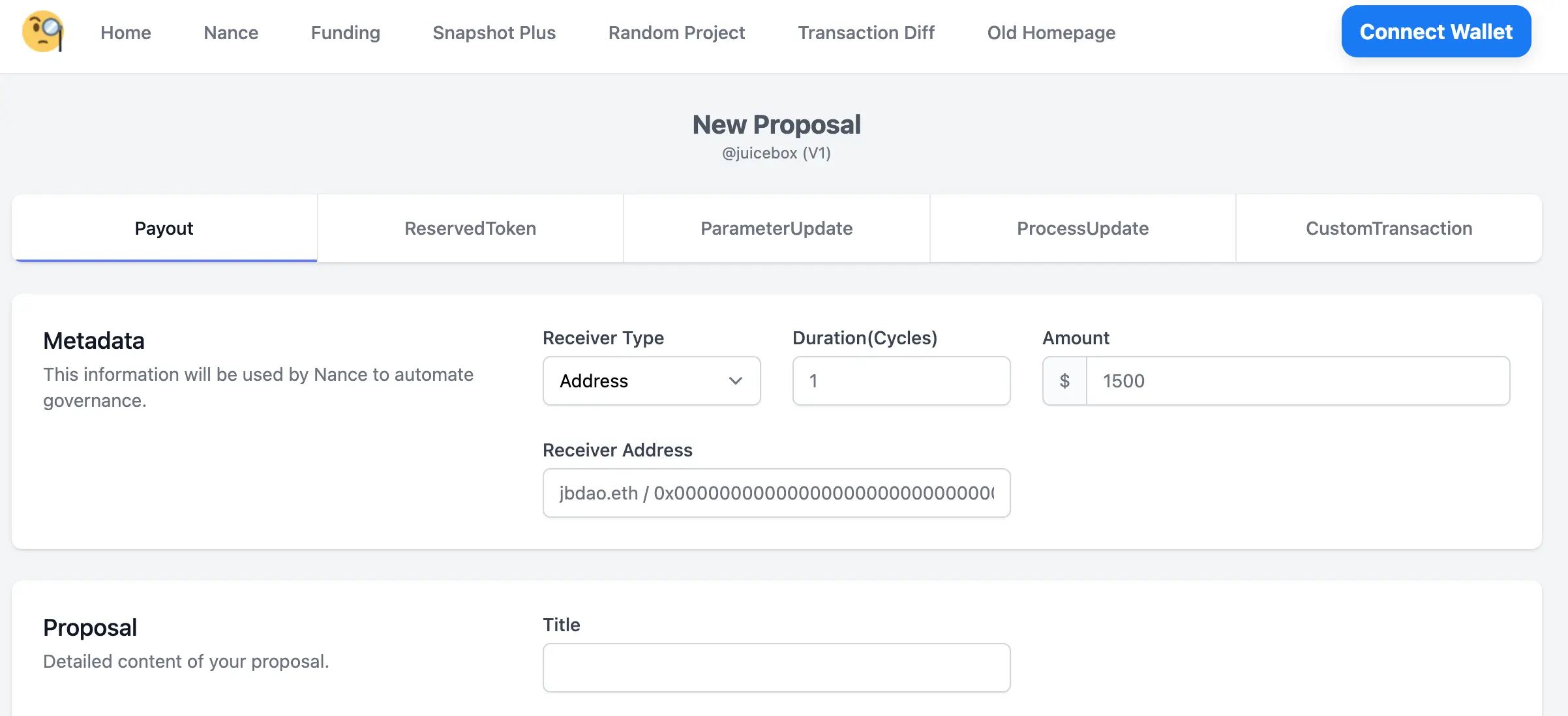The image size is (1568, 716).
Task: Open the ParameterUpdate tab
Action: point(776,228)
